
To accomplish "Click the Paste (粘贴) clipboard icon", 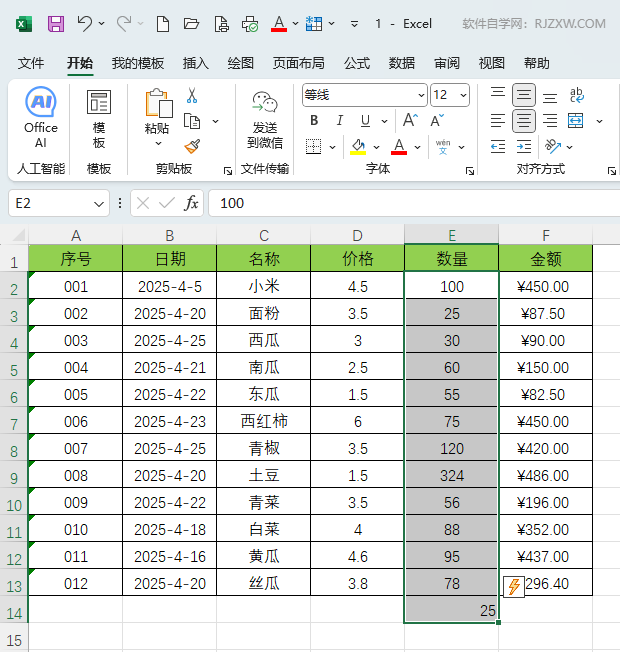I will [x=158, y=103].
